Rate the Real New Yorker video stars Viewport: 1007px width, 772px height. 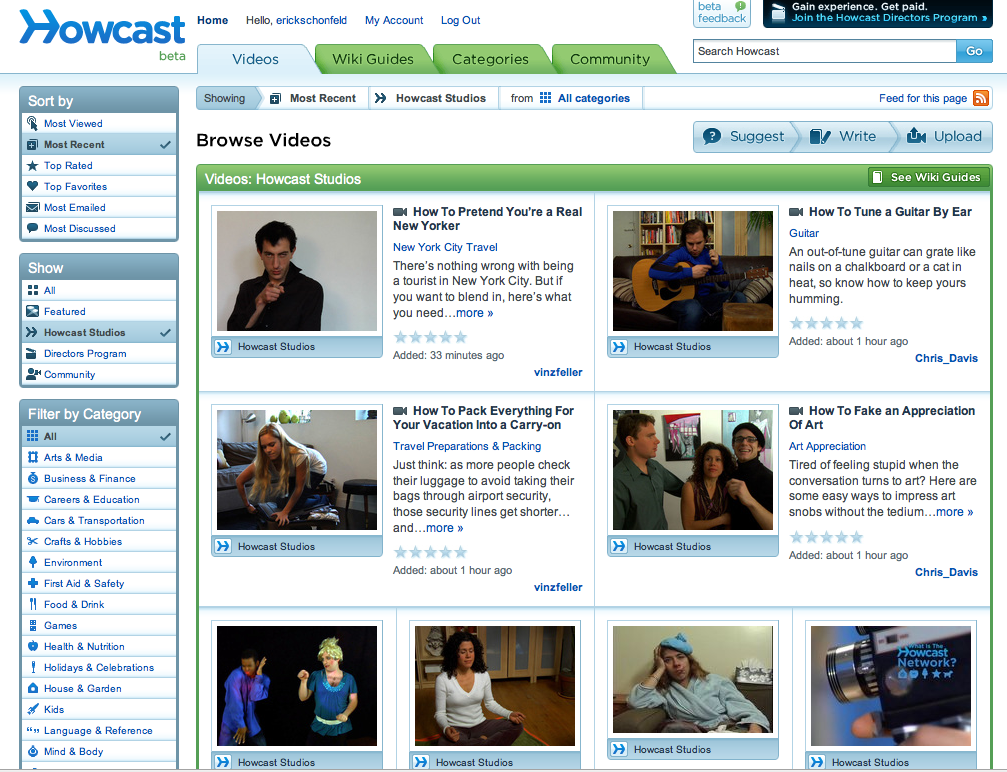(430, 337)
